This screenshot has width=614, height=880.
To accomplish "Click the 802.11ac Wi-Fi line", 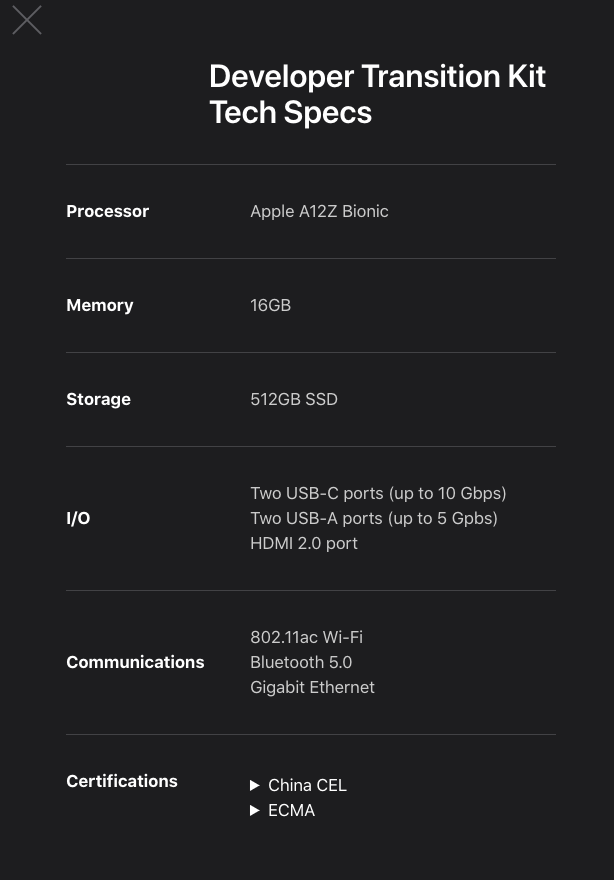I will pyautogui.click(x=306, y=638).
